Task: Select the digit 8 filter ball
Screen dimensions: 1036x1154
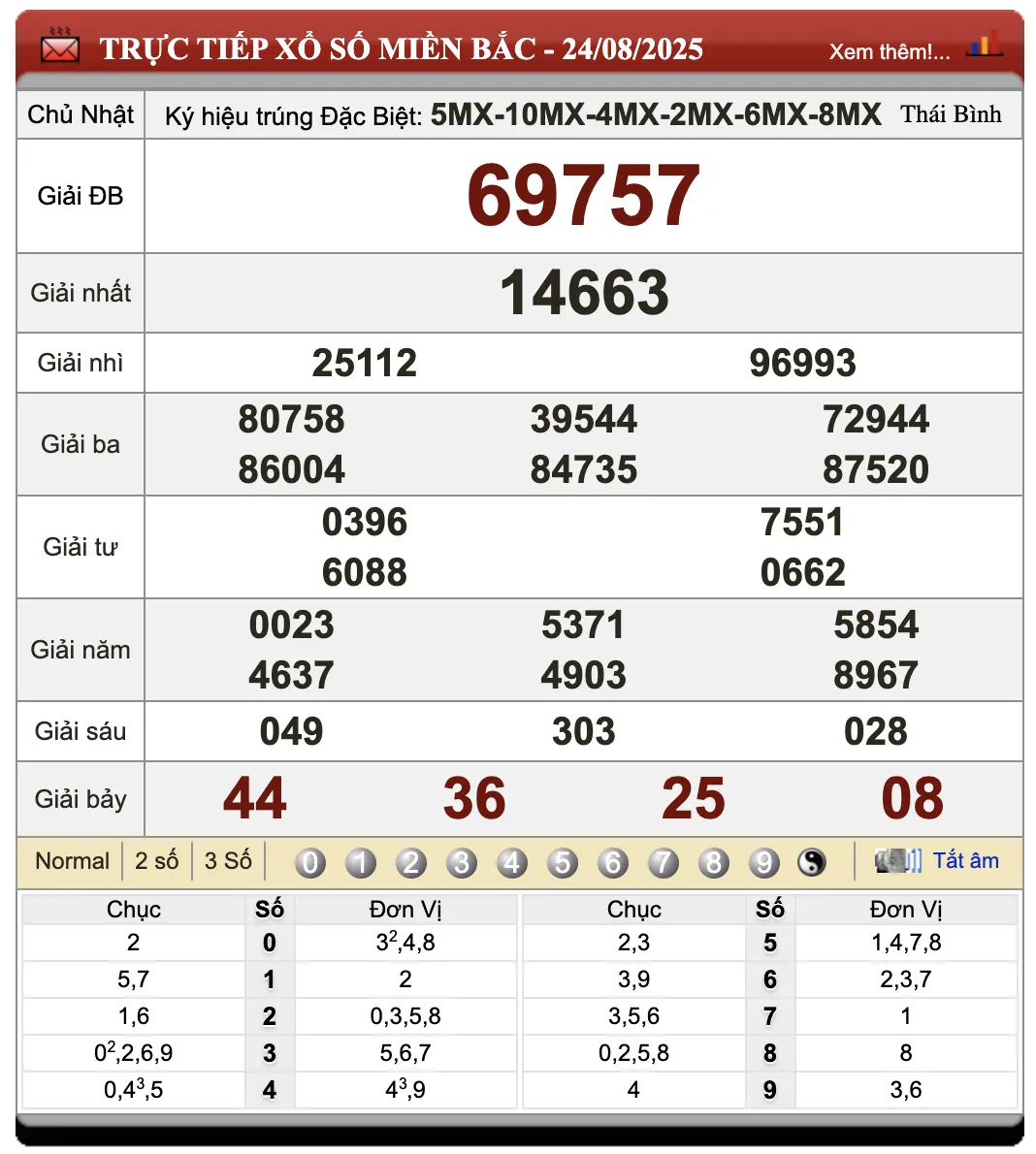Action: click(x=714, y=862)
